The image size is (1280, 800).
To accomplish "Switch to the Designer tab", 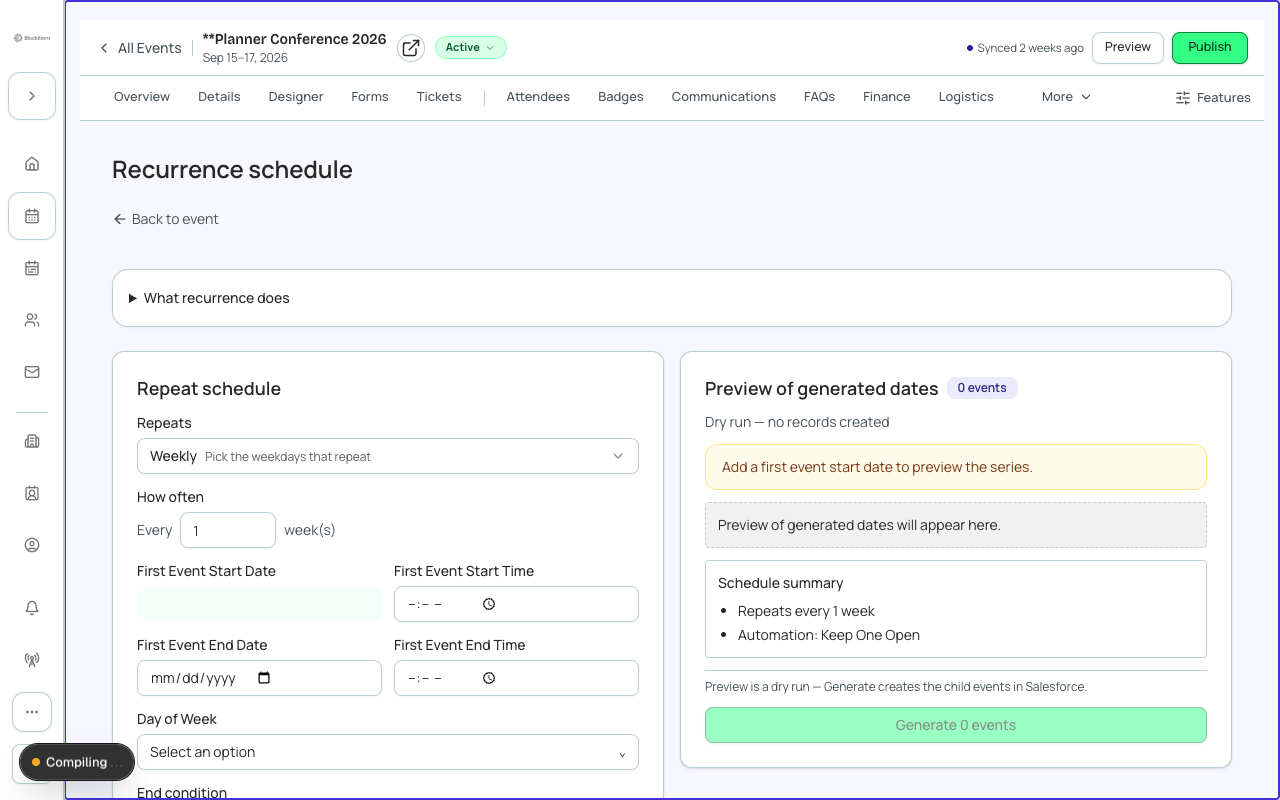I will pos(296,97).
